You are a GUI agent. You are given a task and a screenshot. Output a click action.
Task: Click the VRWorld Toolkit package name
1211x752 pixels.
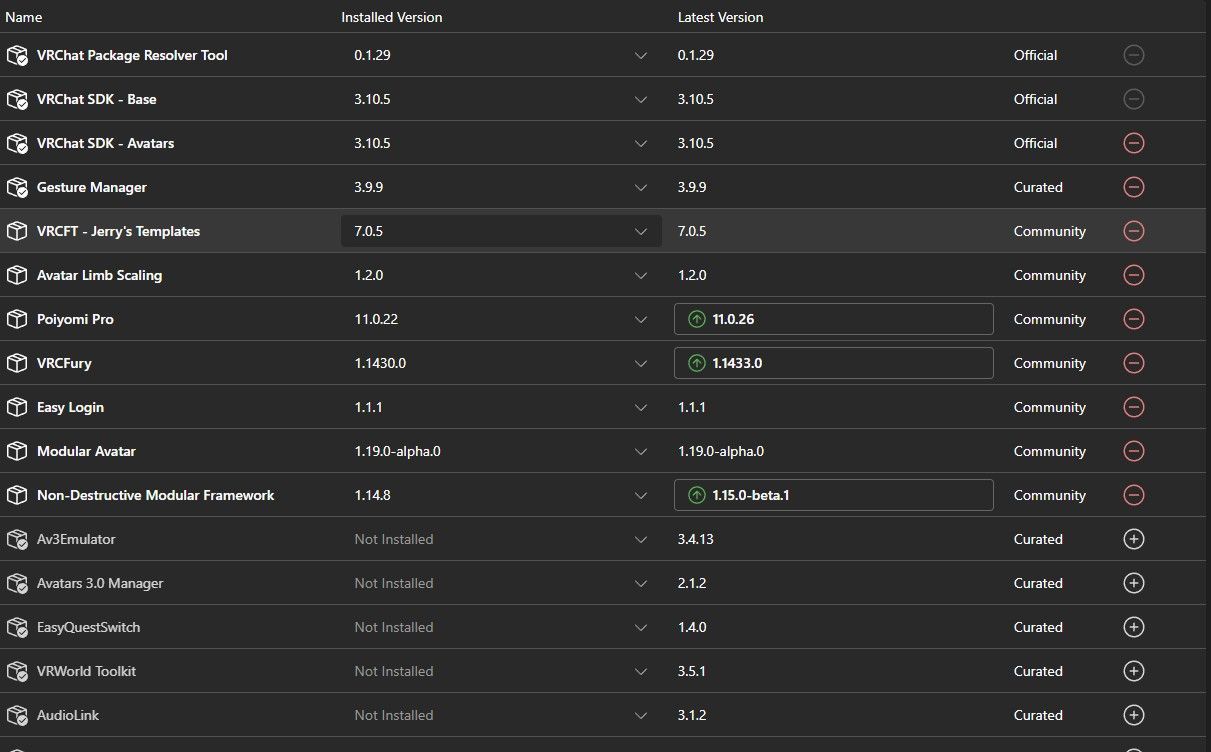pyautogui.click(x=86, y=671)
